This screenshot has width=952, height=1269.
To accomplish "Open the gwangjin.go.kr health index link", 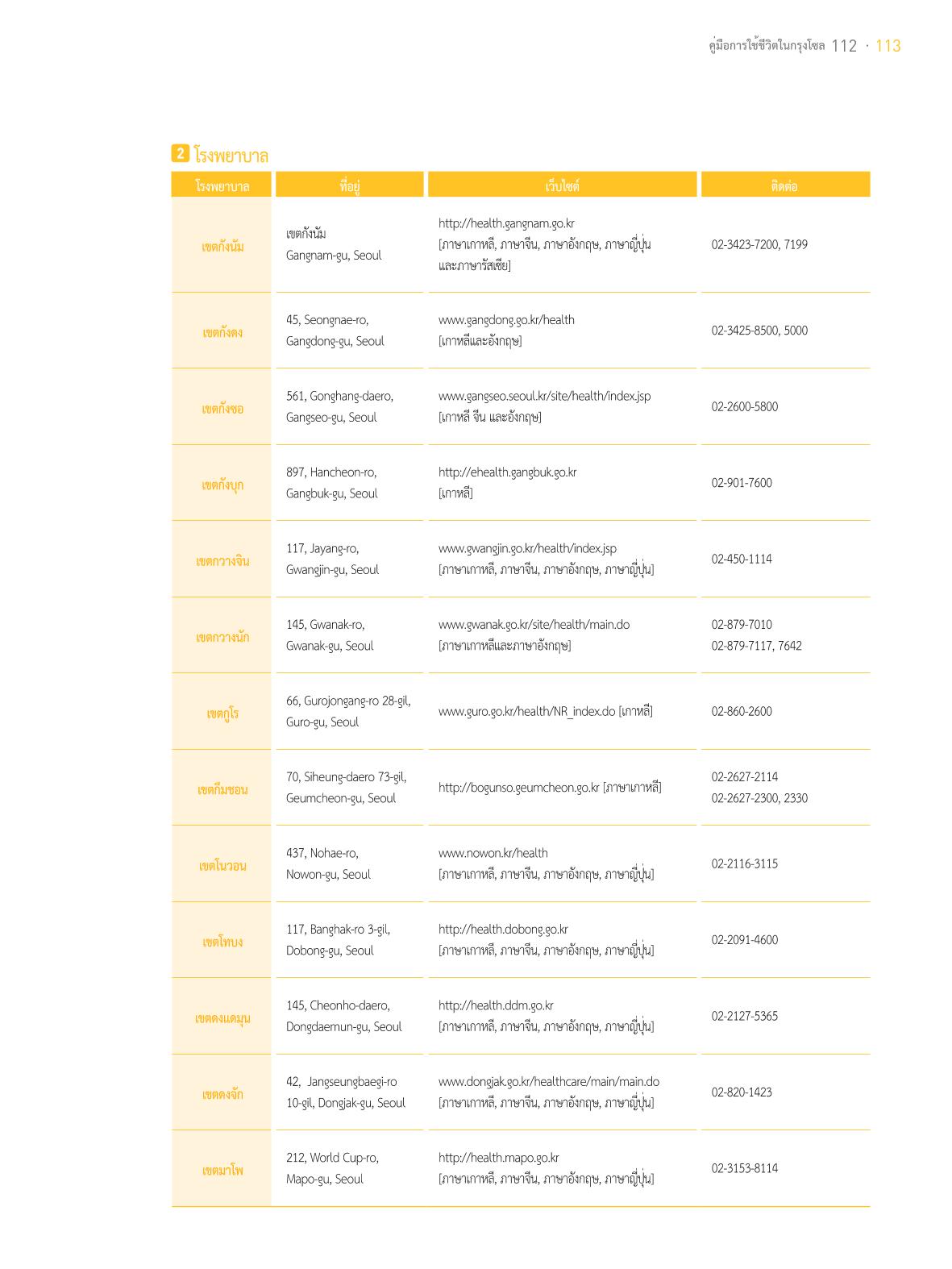I will 527,548.
